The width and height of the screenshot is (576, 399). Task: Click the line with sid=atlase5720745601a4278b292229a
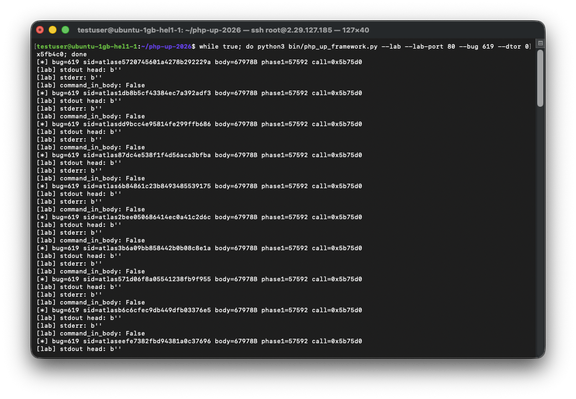tap(199, 62)
